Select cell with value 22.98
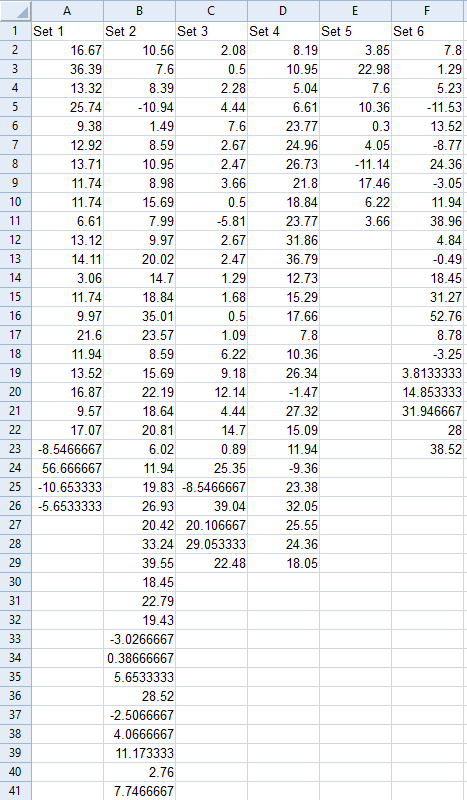467x800 pixels. tap(355, 69)
